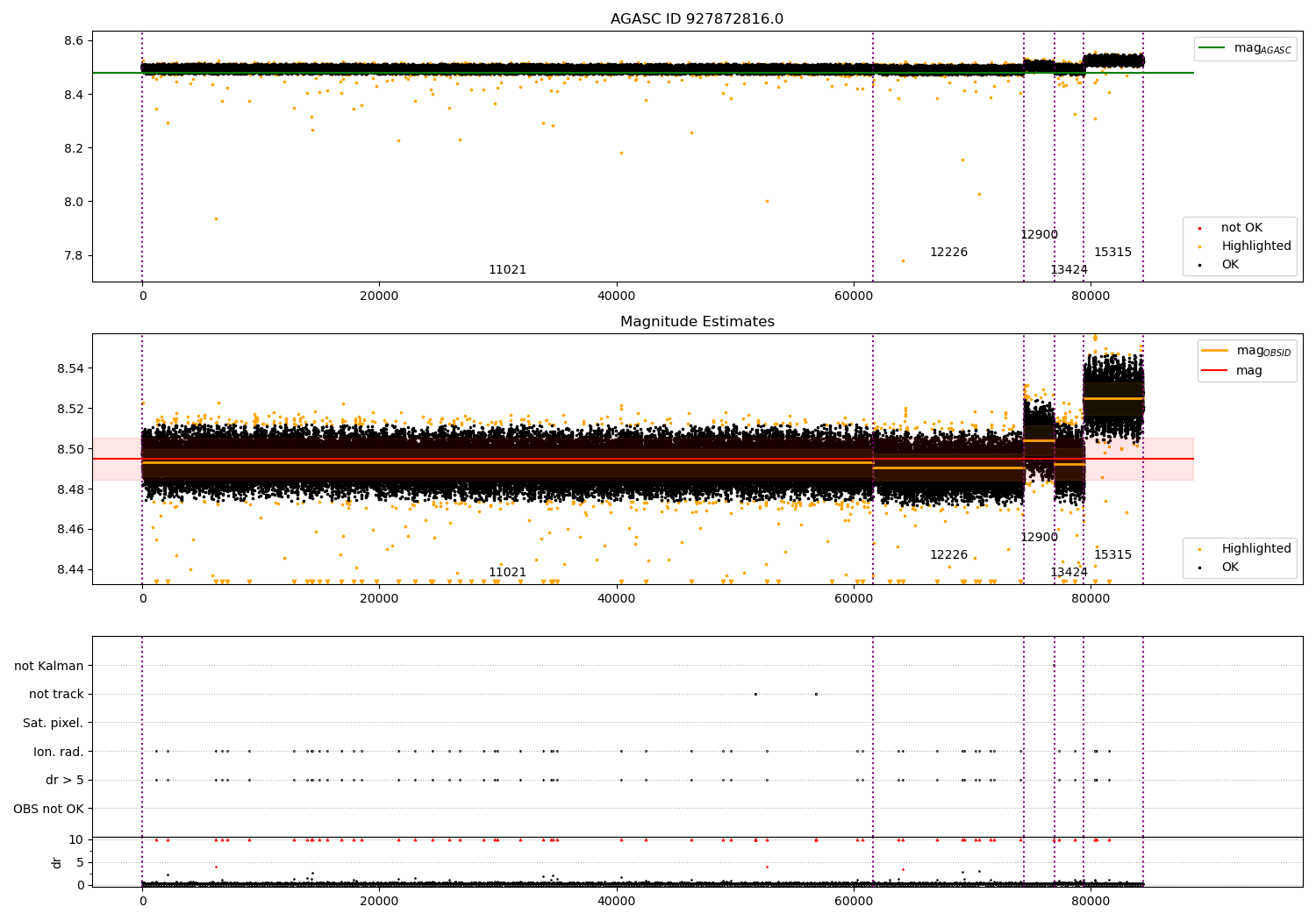Click 'Highlighted' in the top plot legend

coord(1256,246)
